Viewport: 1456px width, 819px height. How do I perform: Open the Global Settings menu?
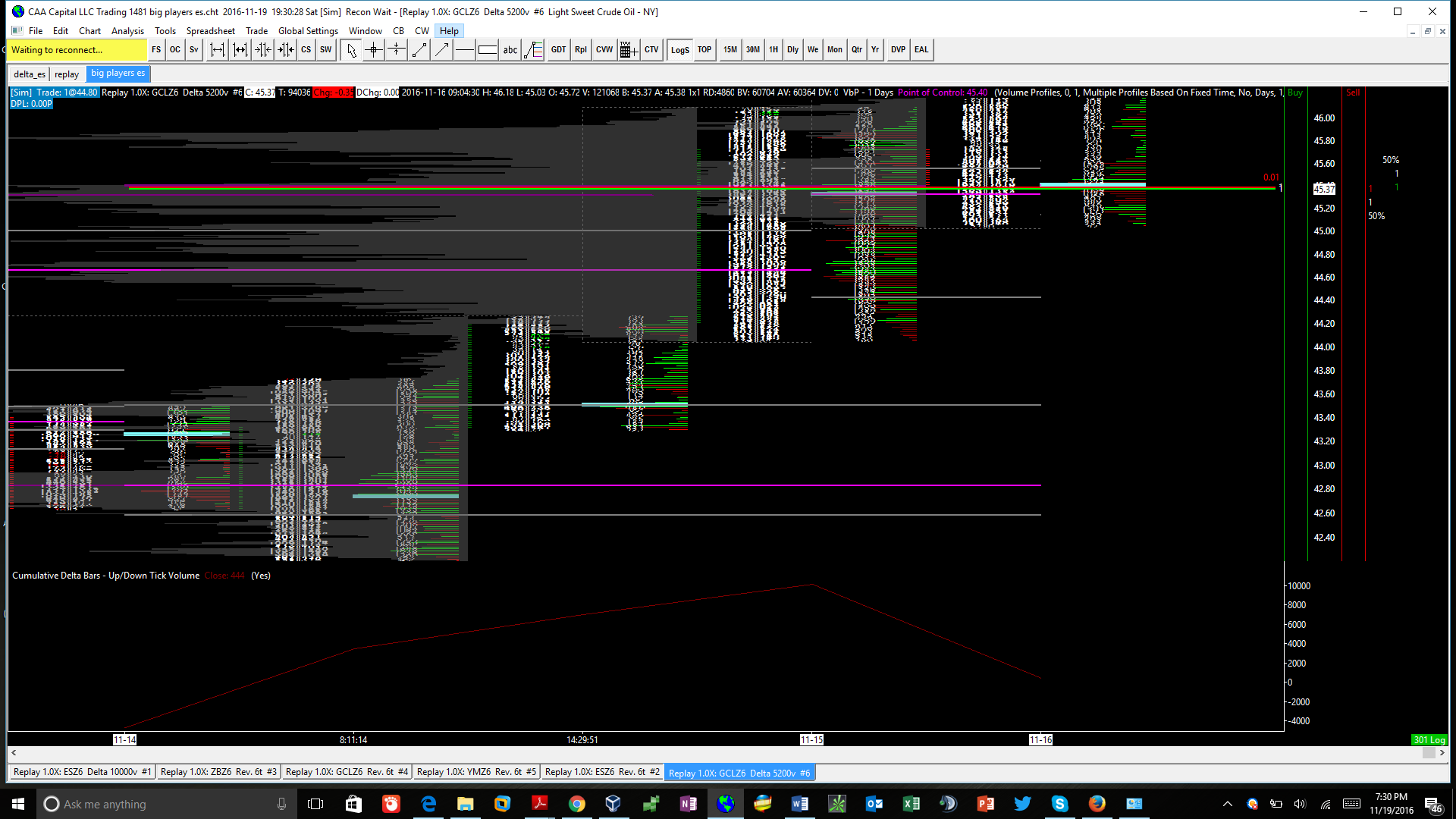(308, 31)
